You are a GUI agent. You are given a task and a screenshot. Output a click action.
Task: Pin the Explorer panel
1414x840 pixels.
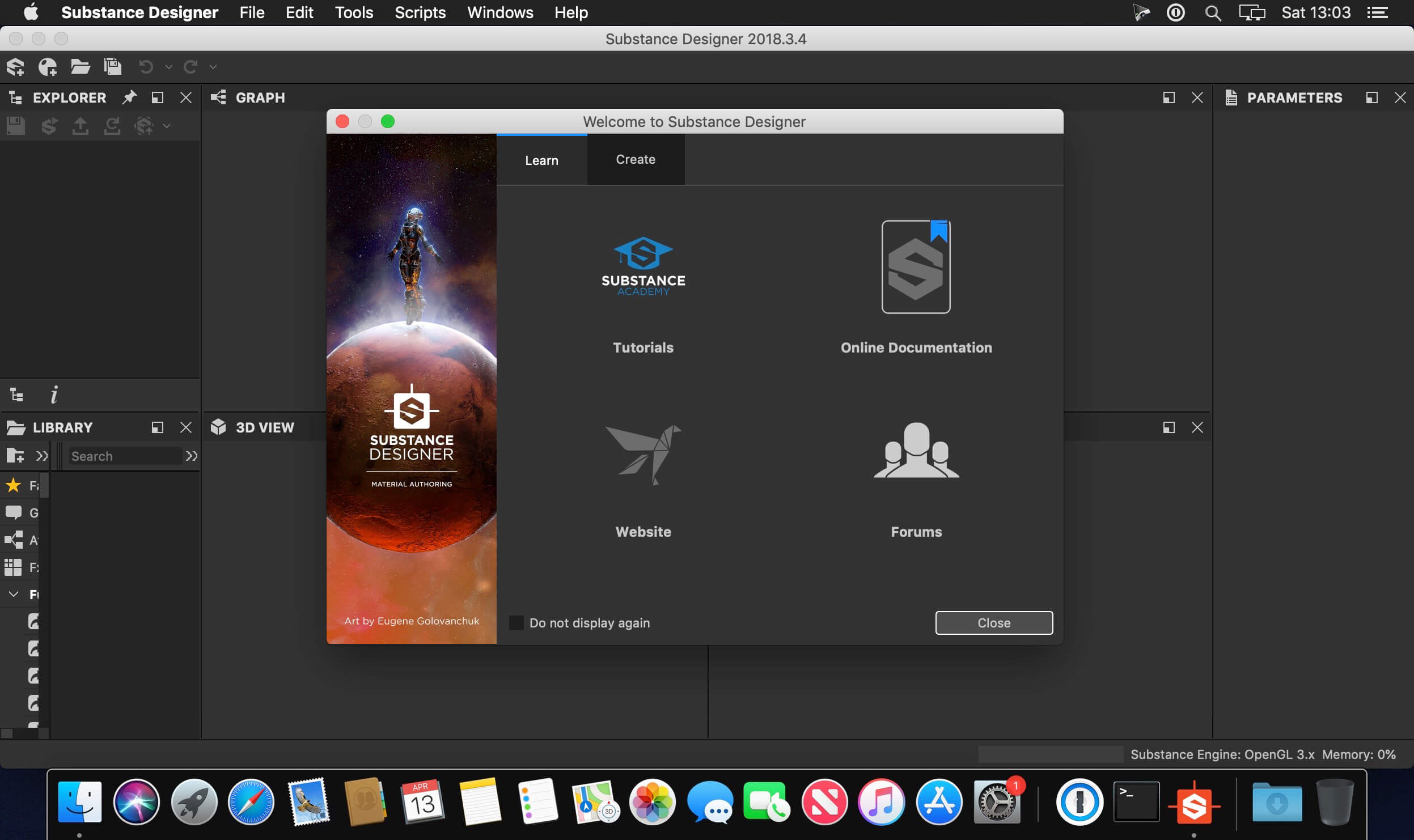[x=129, y=97]
